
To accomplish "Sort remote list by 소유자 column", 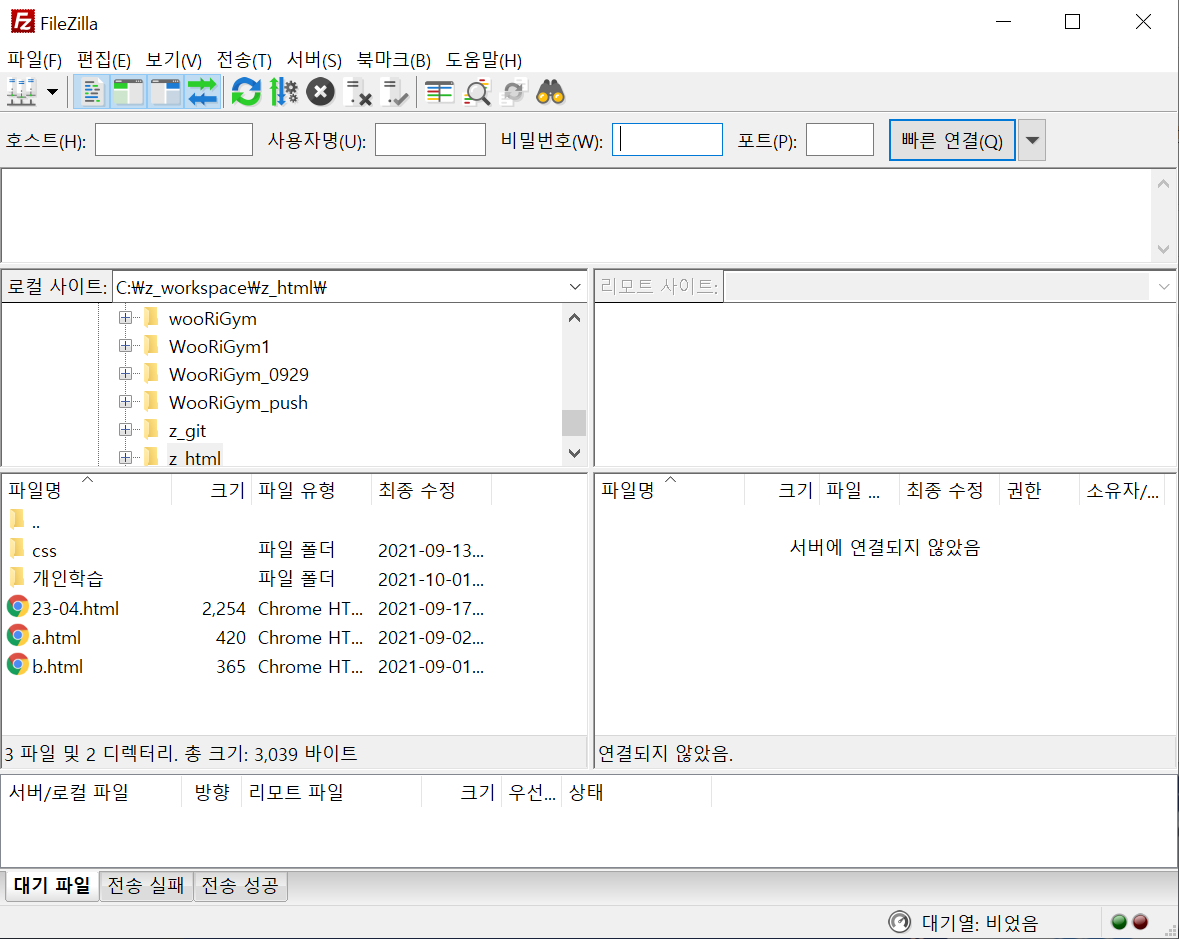I will pyautogui.click(x=1122, y=490).
